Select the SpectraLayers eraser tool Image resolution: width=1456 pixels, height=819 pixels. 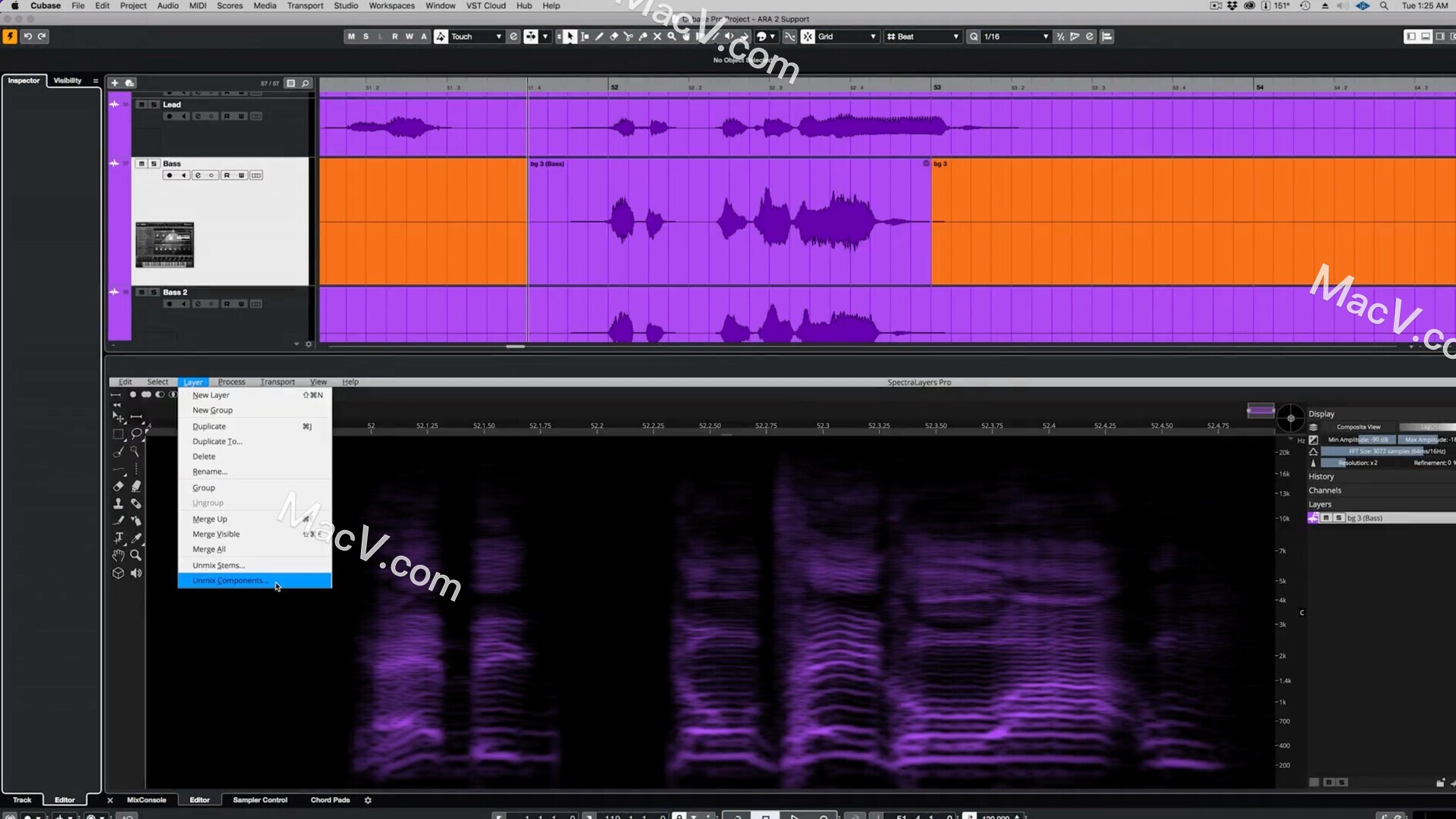coord(118,486)
